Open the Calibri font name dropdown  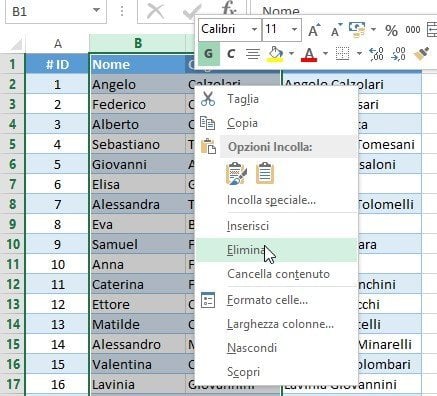[x=254, y=29]
